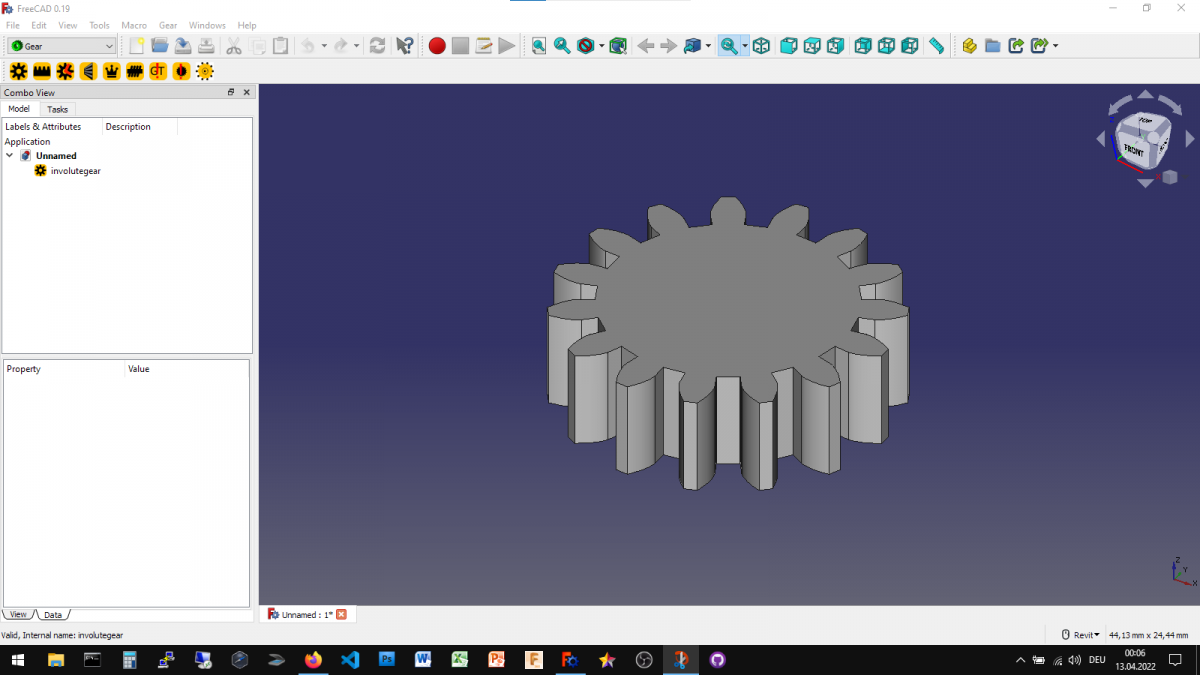
Task: Create a timing gear
Action: point(157,71)
